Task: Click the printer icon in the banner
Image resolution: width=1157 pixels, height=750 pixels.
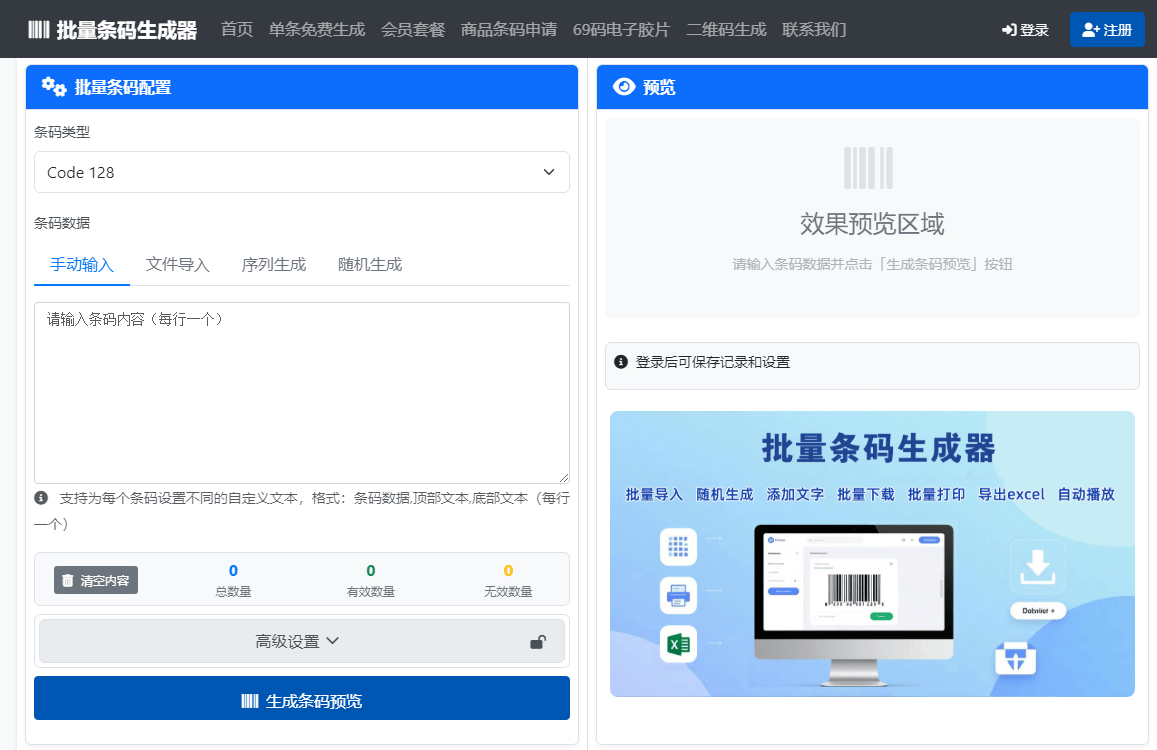Action: (x=678, y=595)
